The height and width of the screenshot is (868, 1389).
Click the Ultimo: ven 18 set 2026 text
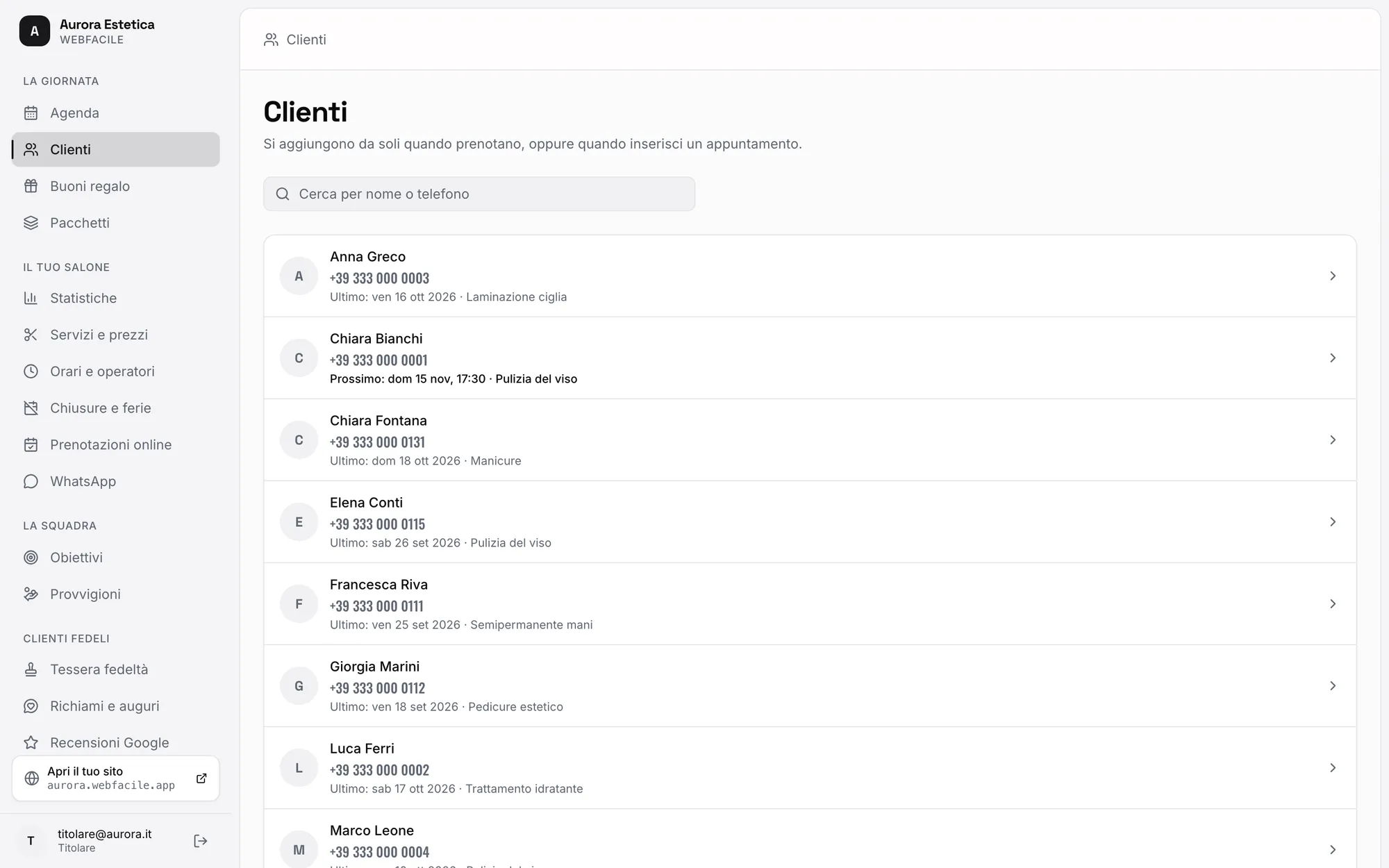(x=394, y=707)
